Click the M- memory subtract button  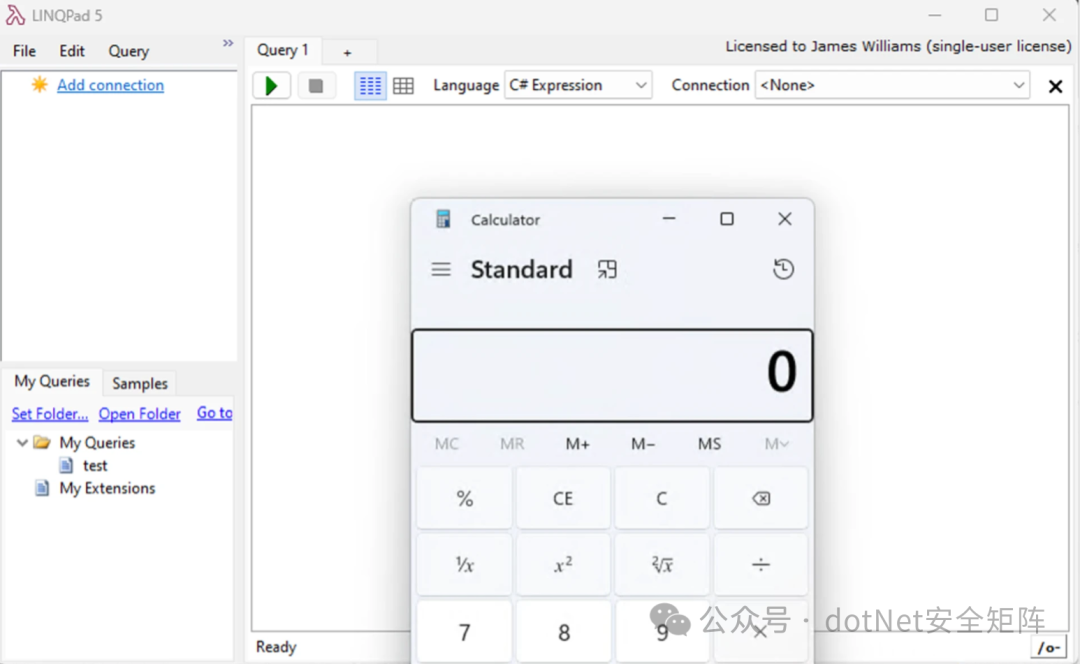[643, 444]
